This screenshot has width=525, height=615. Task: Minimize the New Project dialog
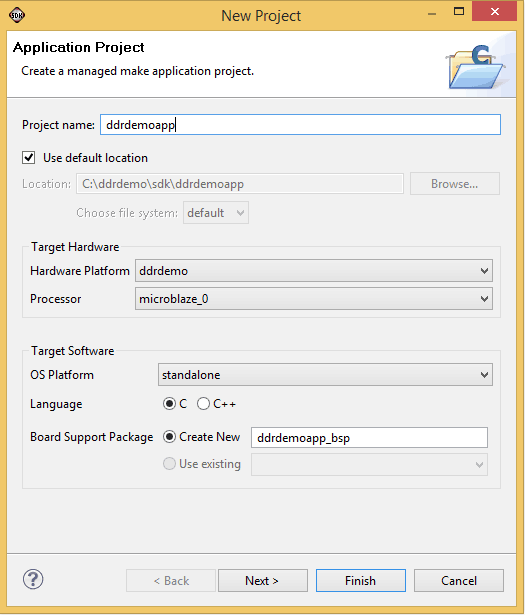click(x=432, y=14)
